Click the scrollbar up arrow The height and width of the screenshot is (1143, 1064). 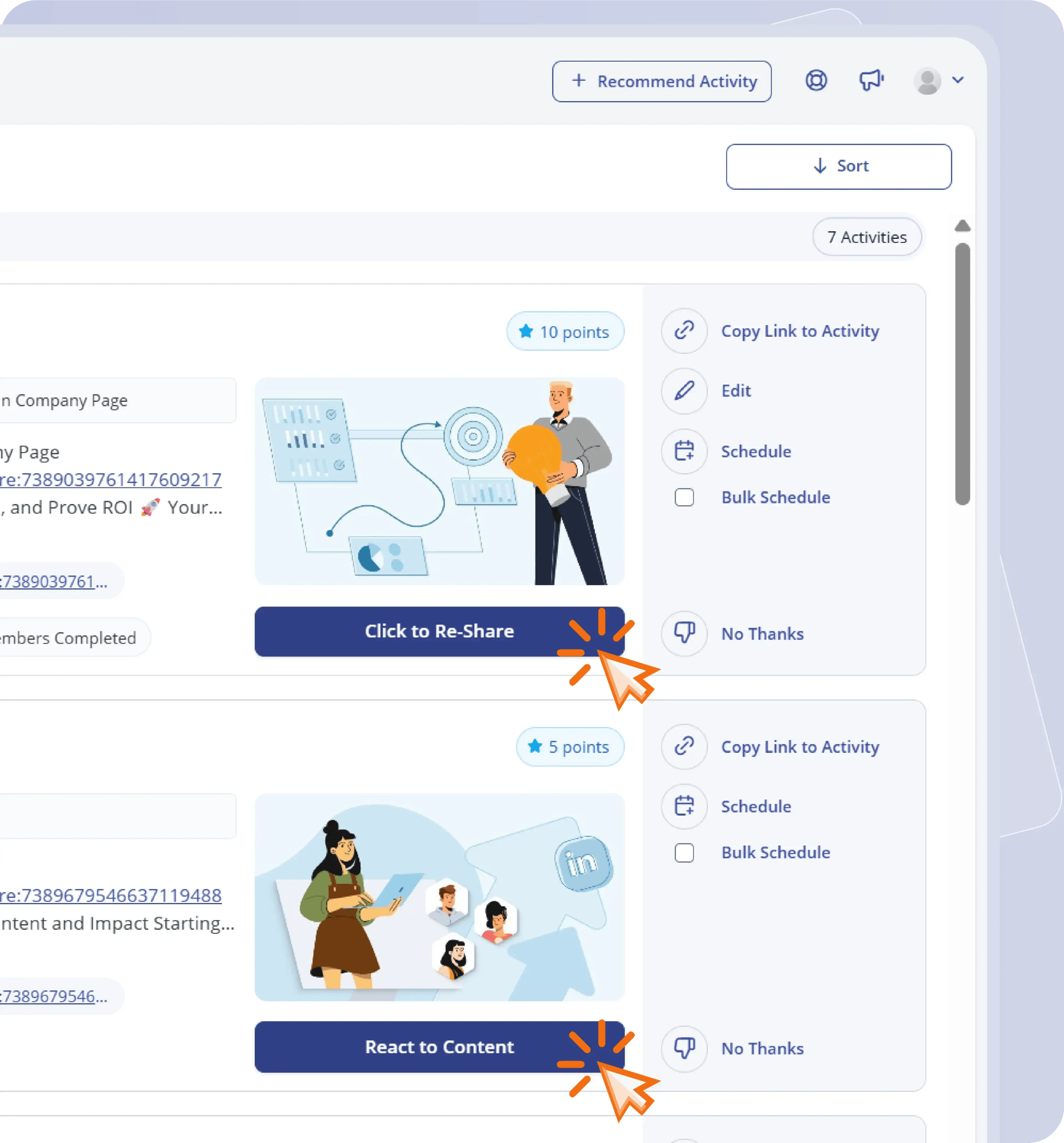pyautogui.click(x=962, y=226)
